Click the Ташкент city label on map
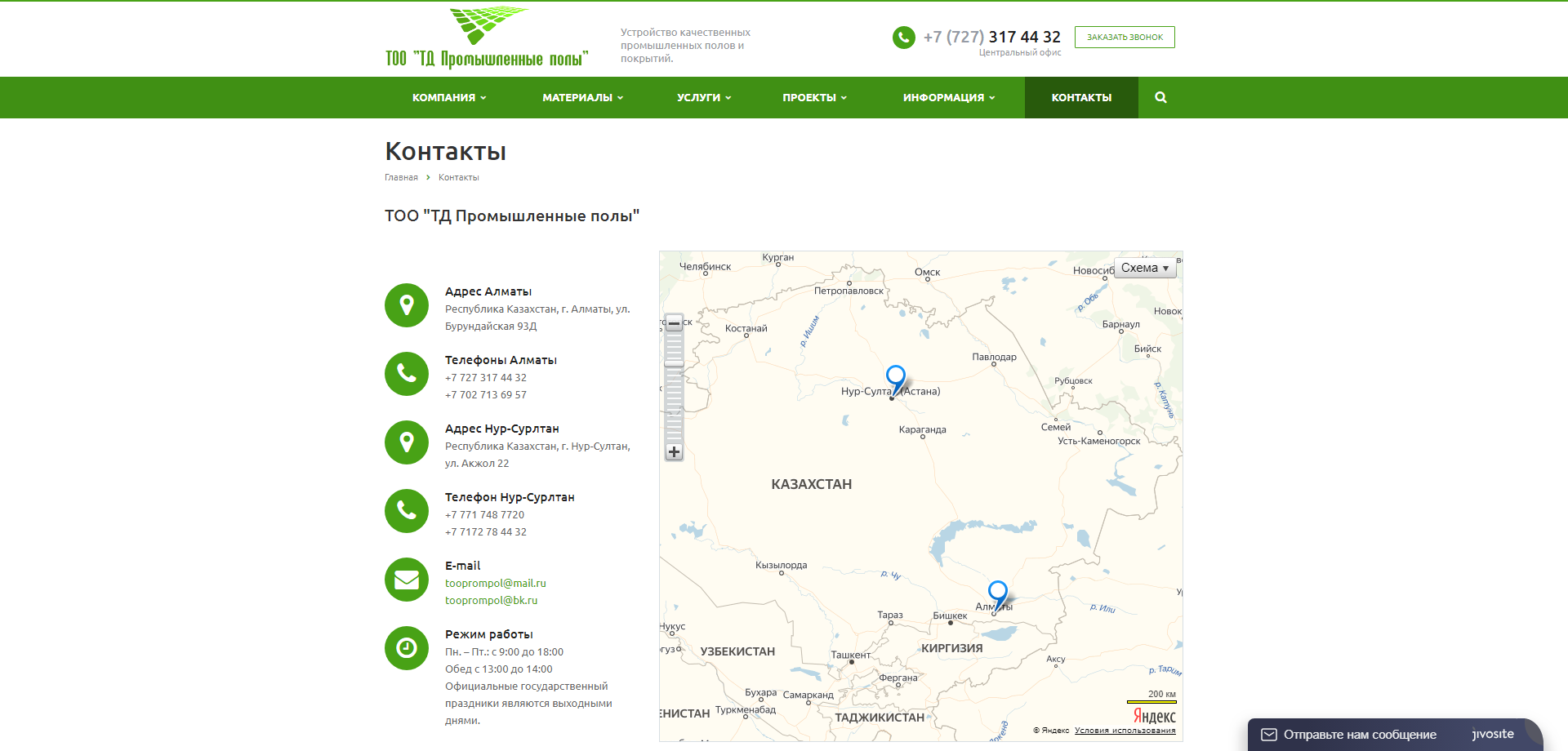Viewport: 1568px width, 751px height. coord(850,655)
